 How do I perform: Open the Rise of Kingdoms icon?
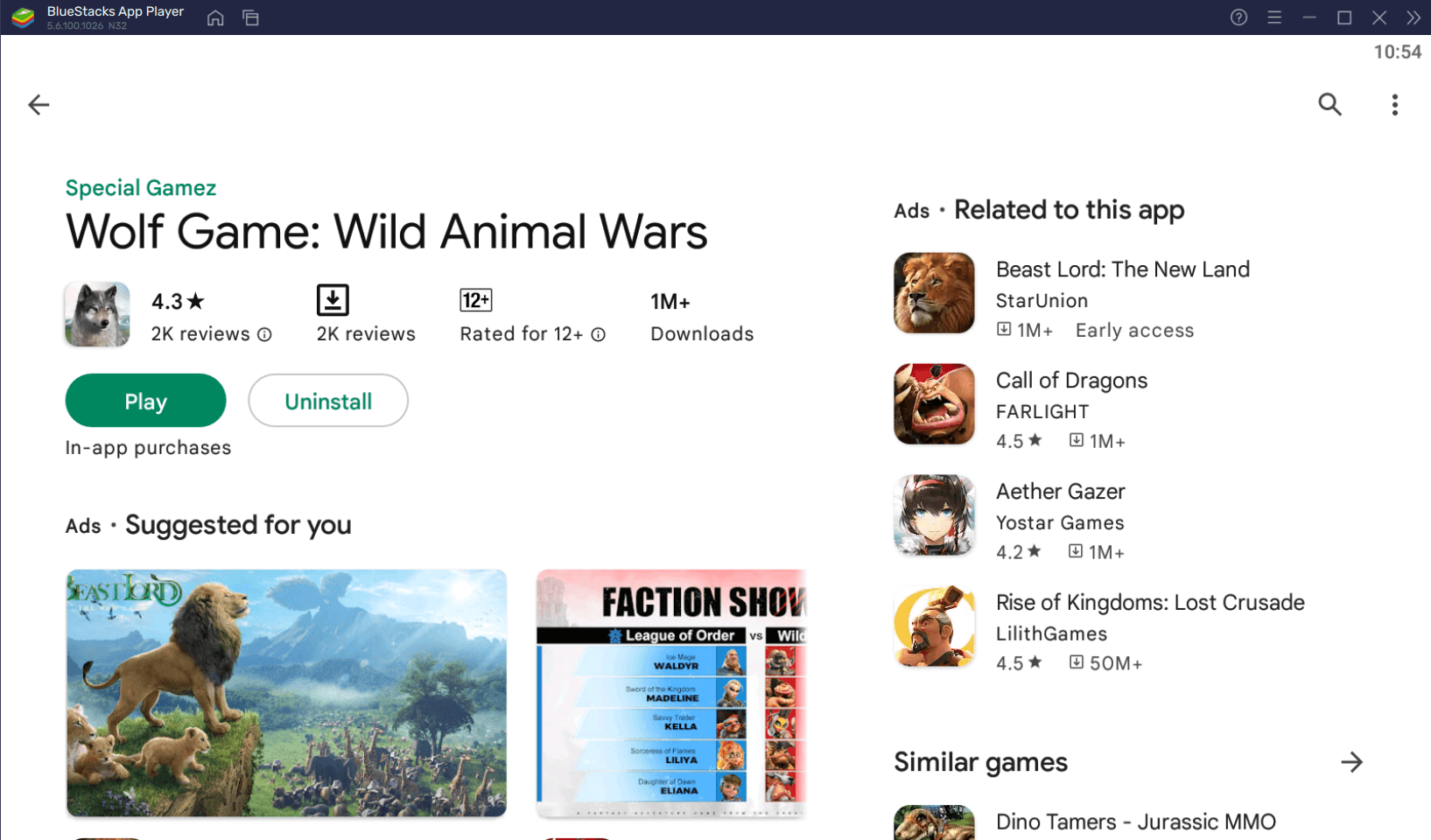click(934, 626)
